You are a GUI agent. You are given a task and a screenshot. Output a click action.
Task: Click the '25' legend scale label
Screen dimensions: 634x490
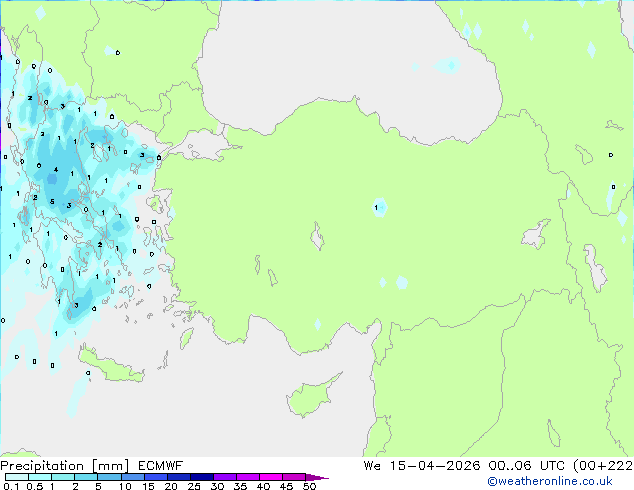(194, 486)
